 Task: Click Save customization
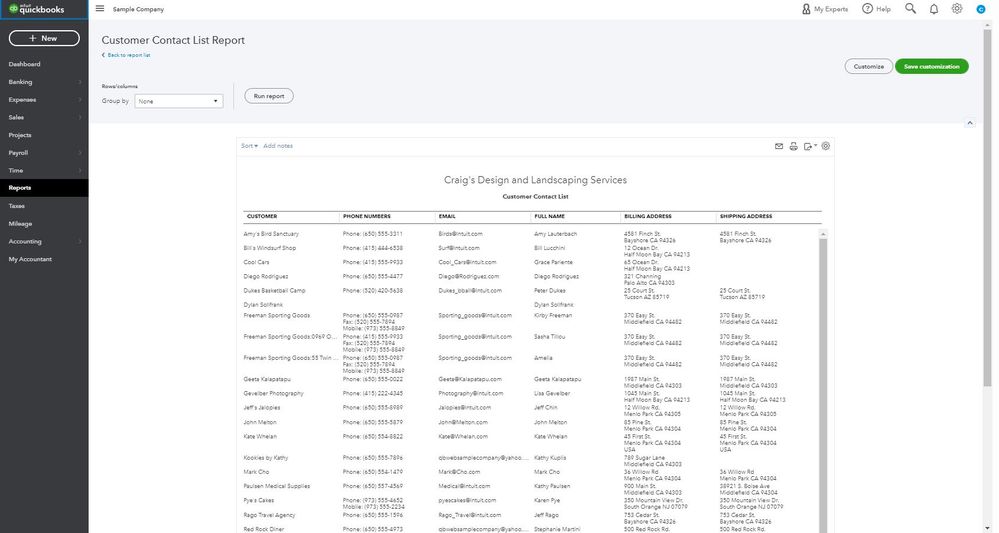point(931,66)
